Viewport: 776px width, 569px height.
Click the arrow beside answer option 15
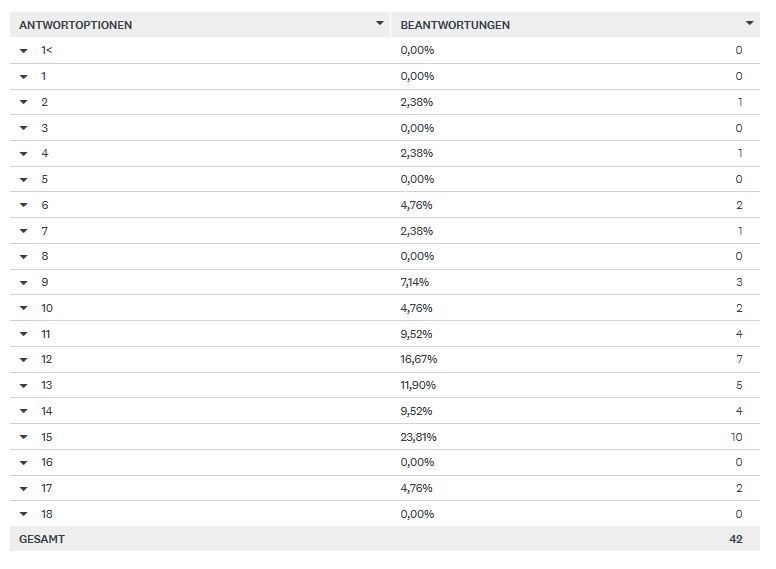(23, 437)
